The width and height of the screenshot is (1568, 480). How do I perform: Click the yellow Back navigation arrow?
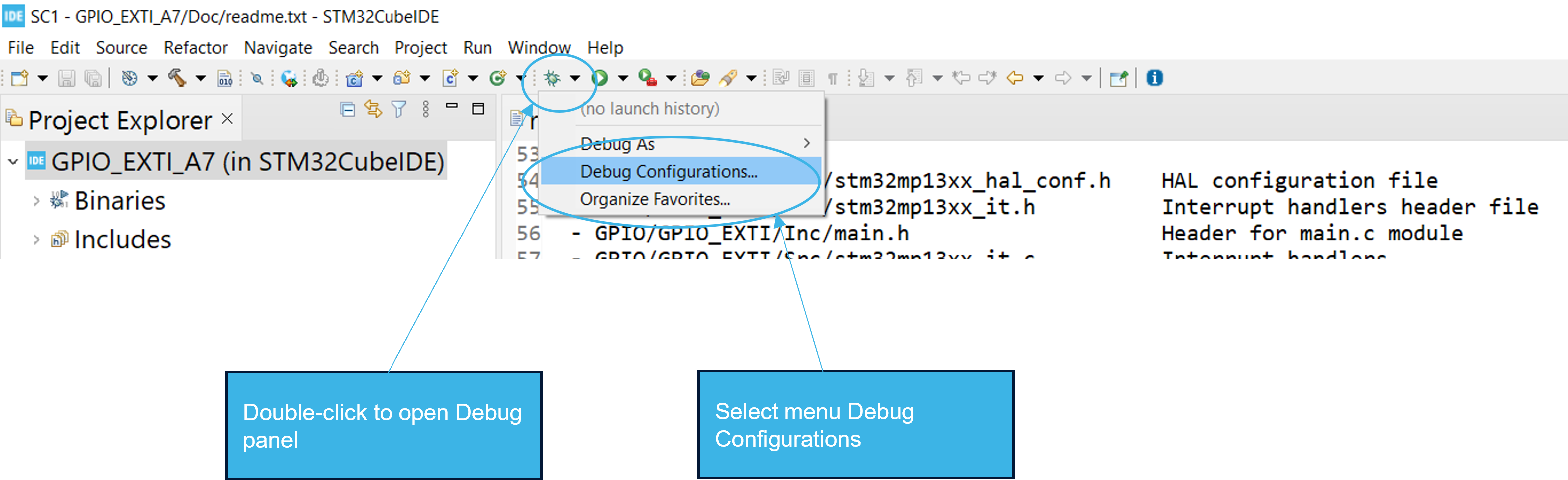(1015, 78)
